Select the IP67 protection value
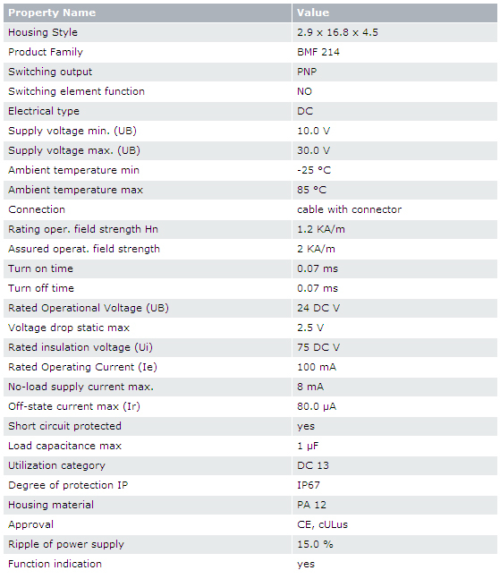The image size is (500, 579). pyautogui.click(x=308, y=485)
